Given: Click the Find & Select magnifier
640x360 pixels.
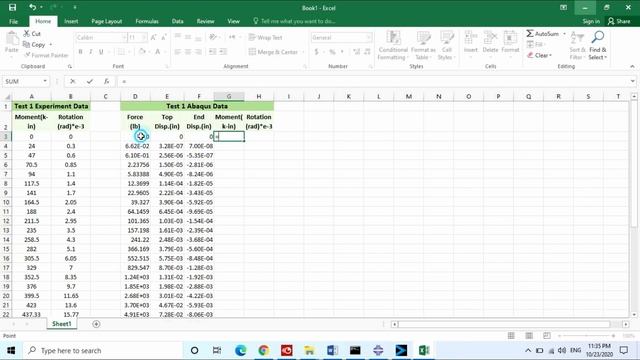Looking at the screenshot, I should click(x=598, y=37).
